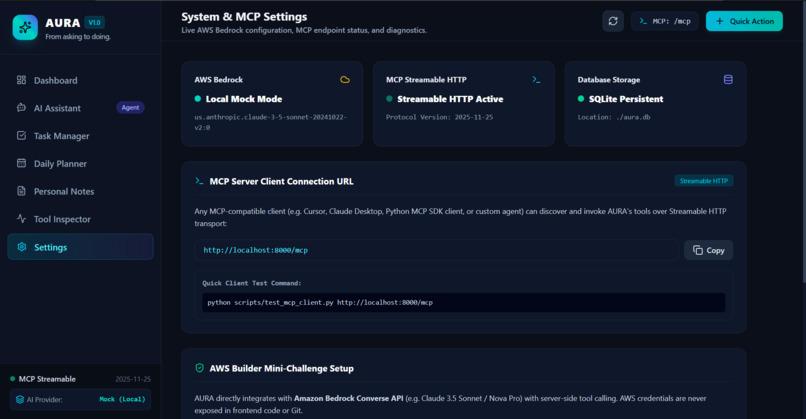Click the Local Mock Mode status text
Viewport: 806px width, 419px height.
point(244,99)
